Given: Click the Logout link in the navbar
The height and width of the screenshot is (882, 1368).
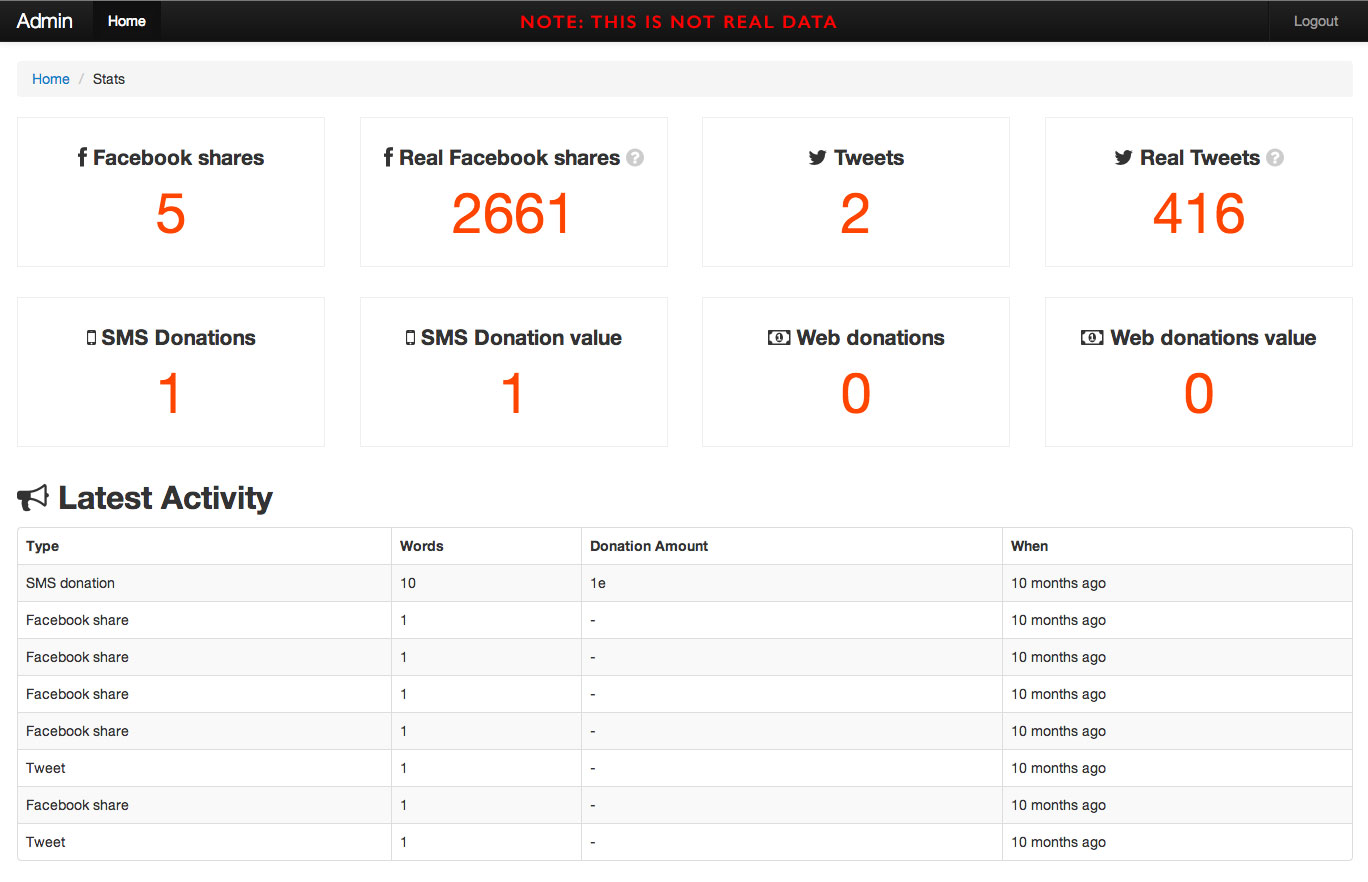Looking at the screenshot, I should (x=1315, y=21).
